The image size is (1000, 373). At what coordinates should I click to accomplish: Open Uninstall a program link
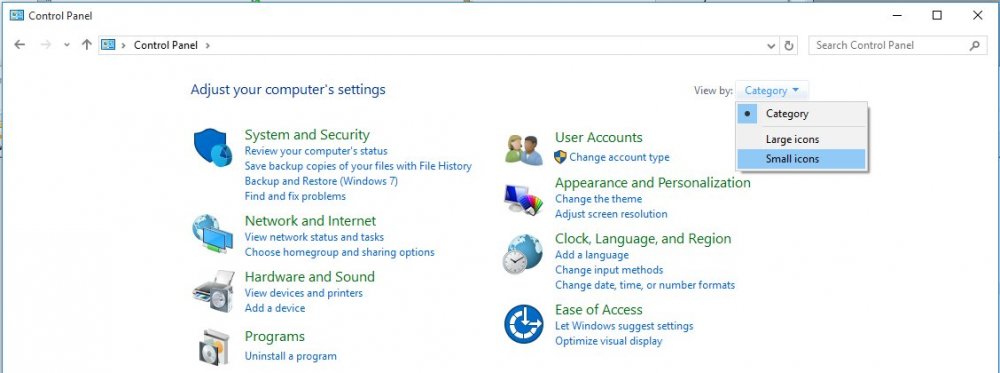coord(291,356)
